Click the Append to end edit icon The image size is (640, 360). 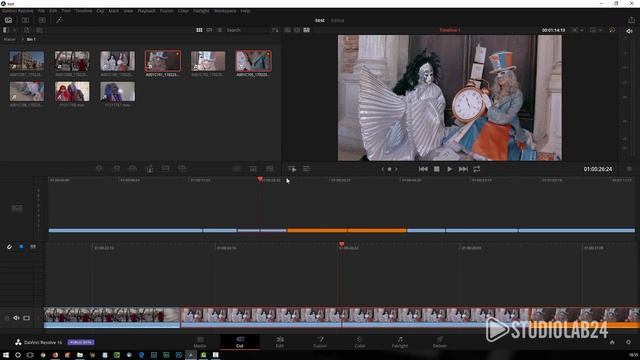pyautogui.click(x=116, y=169)
